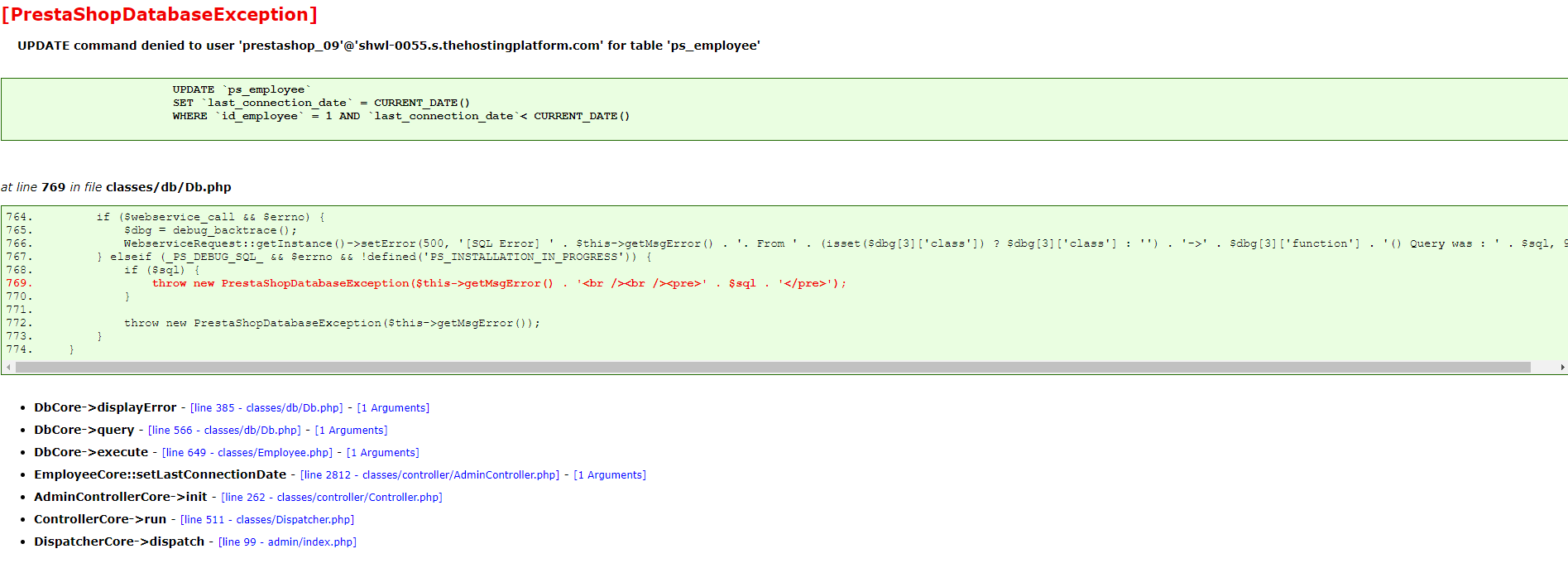Screen dimensions: 1568x568
Task: Show arguments for DbCore->query
Action: [x=351, y=431]
